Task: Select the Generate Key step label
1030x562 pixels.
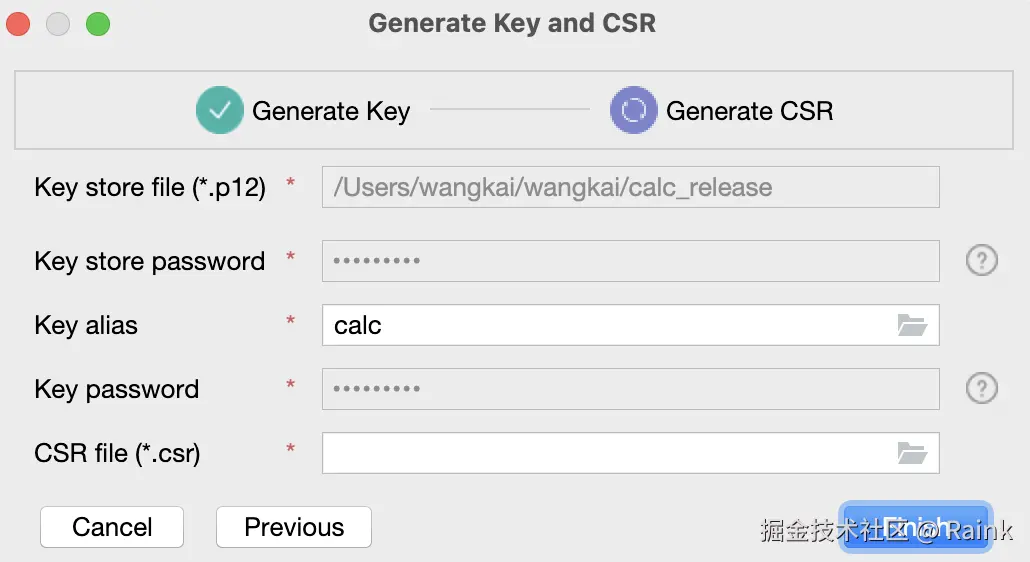Action: (331, 110)
